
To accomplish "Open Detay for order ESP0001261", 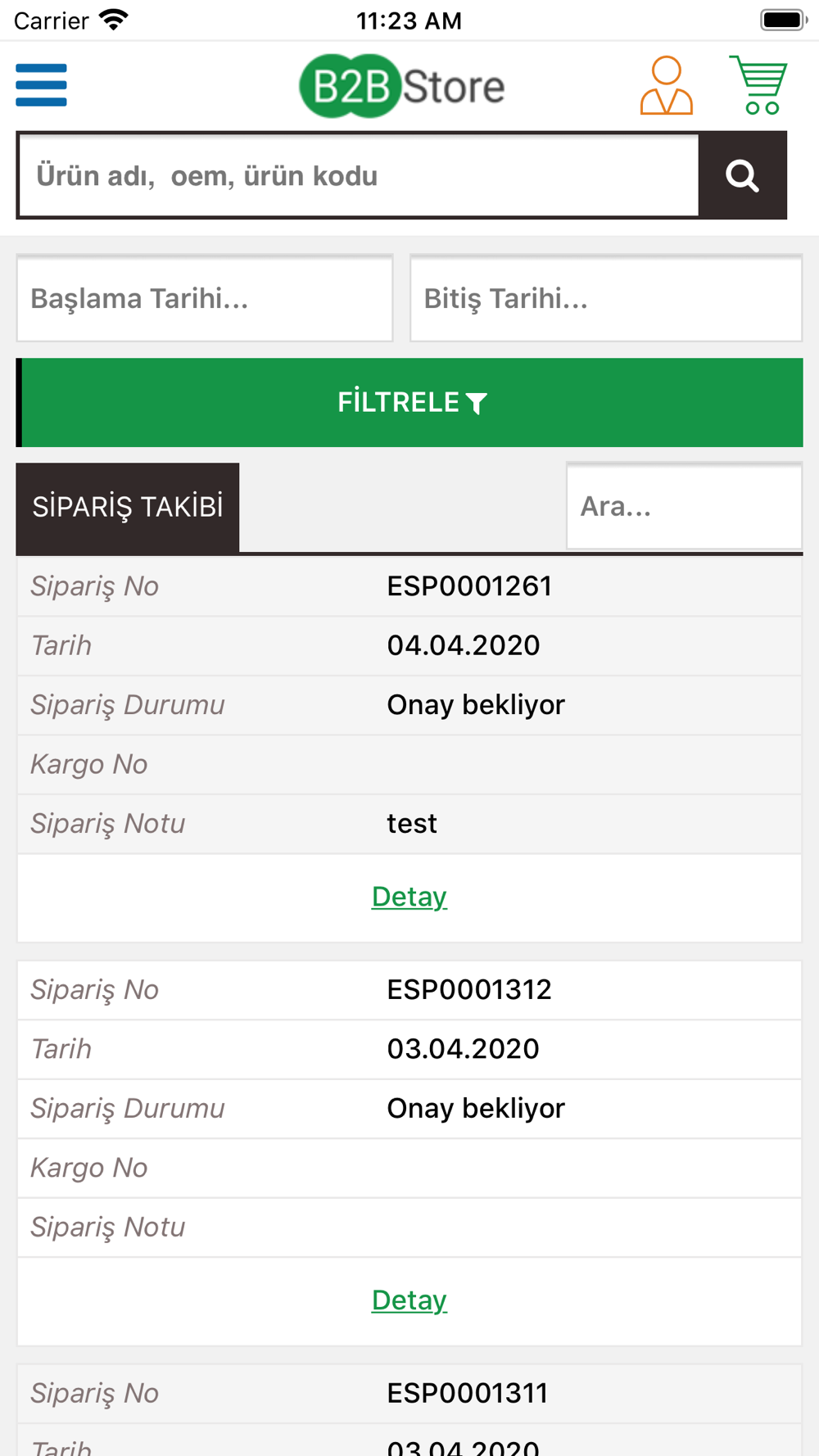I will [x=409, y=897].
